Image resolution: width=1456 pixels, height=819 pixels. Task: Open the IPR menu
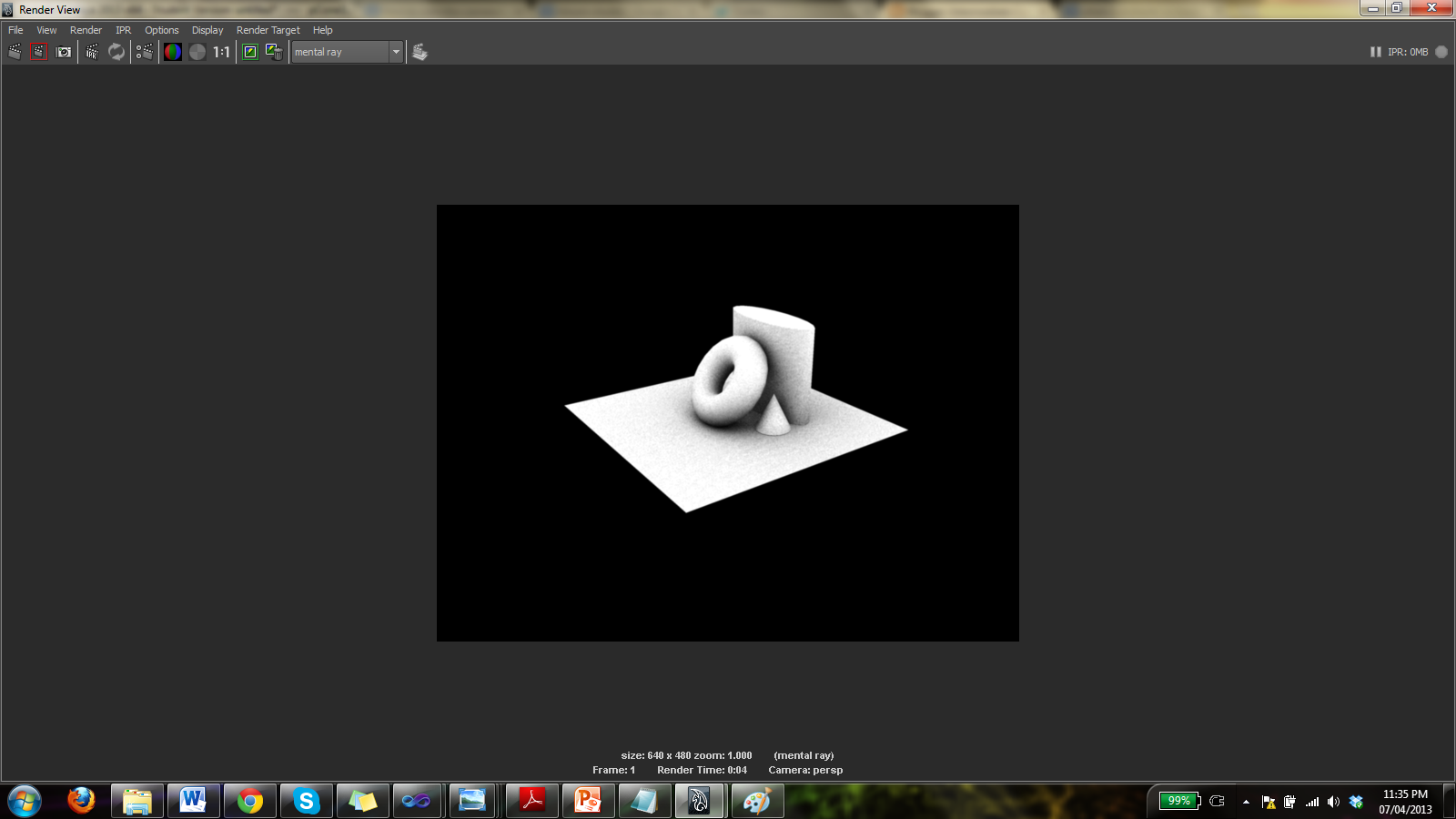123,30
